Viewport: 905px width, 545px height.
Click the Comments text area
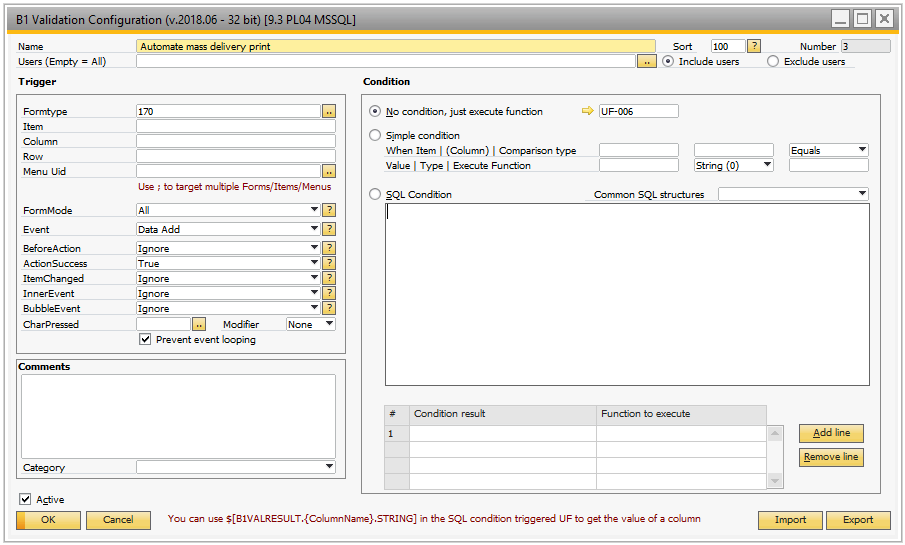tap(178, 416)
